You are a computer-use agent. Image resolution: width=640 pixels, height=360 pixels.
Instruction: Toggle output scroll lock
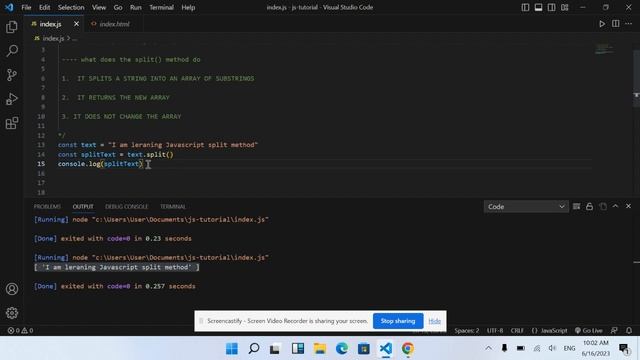[x=589, y=207]
